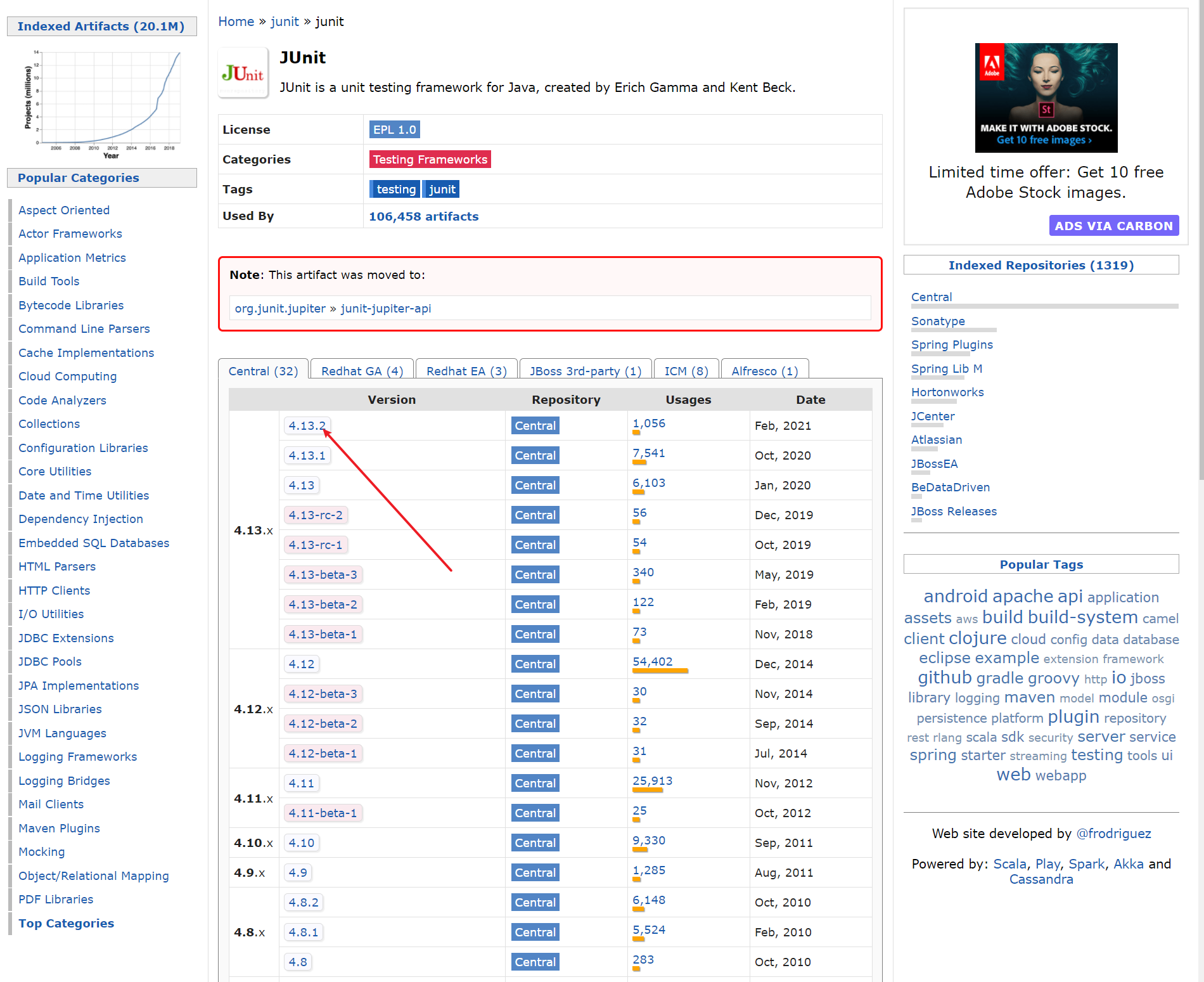The height and width of the screenshot is (982, 1204).
Task: Open the Logging Frameworks category
Action: [77, 756]
